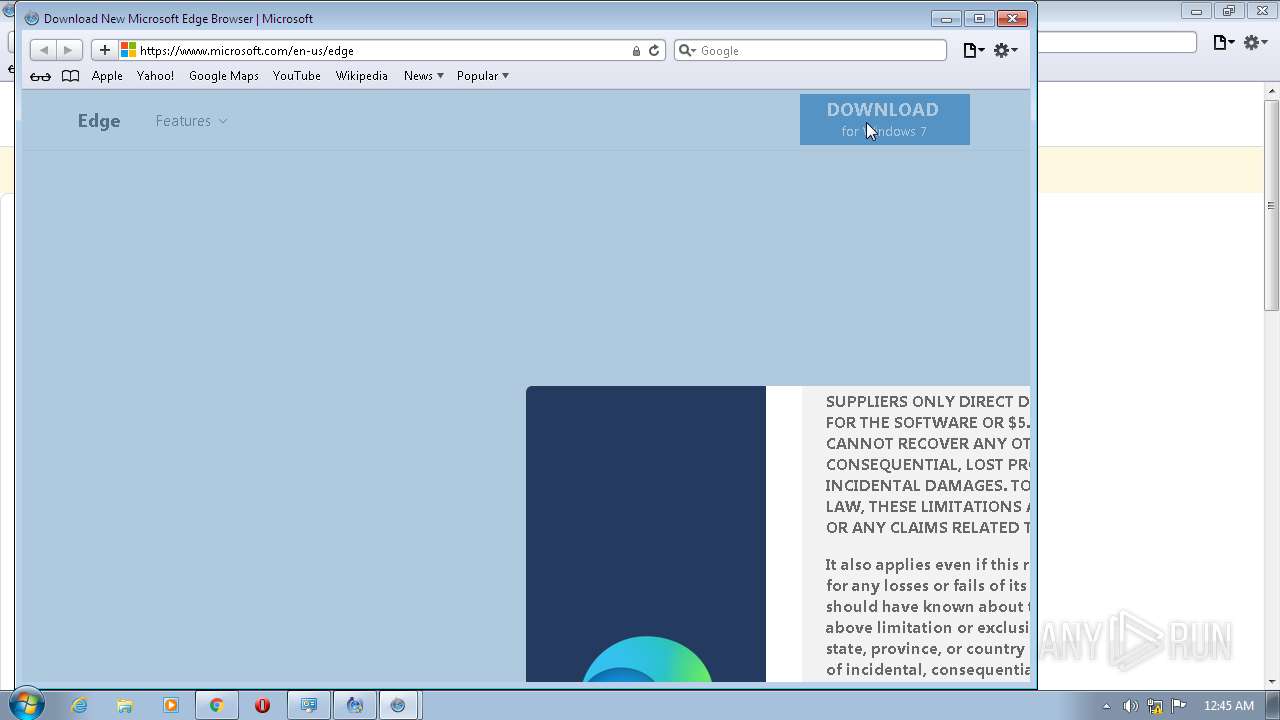Restore down the front Safari window
This screenshot has height=720, width=1280.
(979, 18)
